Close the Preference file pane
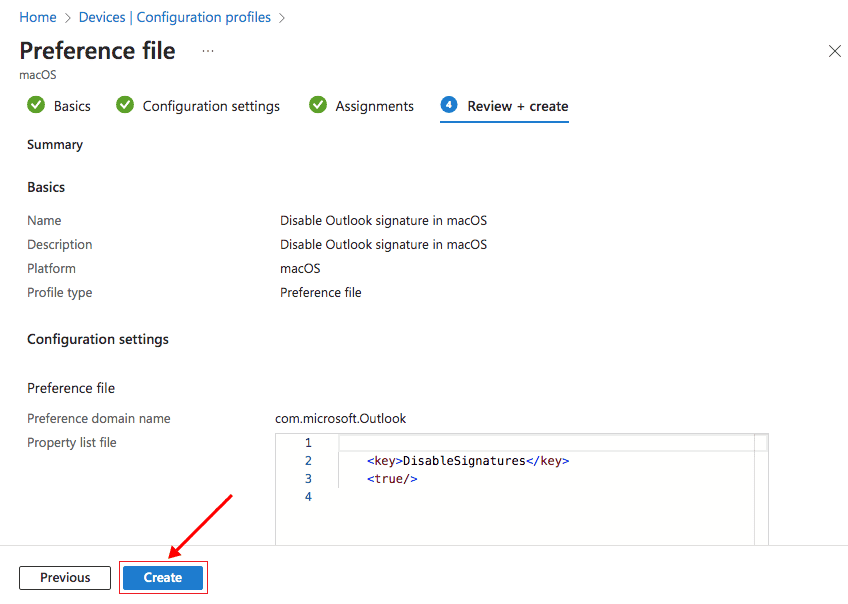 (x=834, y=51)
